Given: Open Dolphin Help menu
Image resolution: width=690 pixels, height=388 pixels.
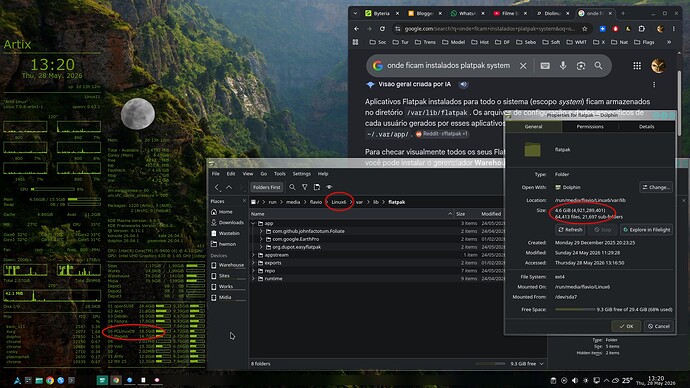Looking at the screenshot, I should [323, 174].
